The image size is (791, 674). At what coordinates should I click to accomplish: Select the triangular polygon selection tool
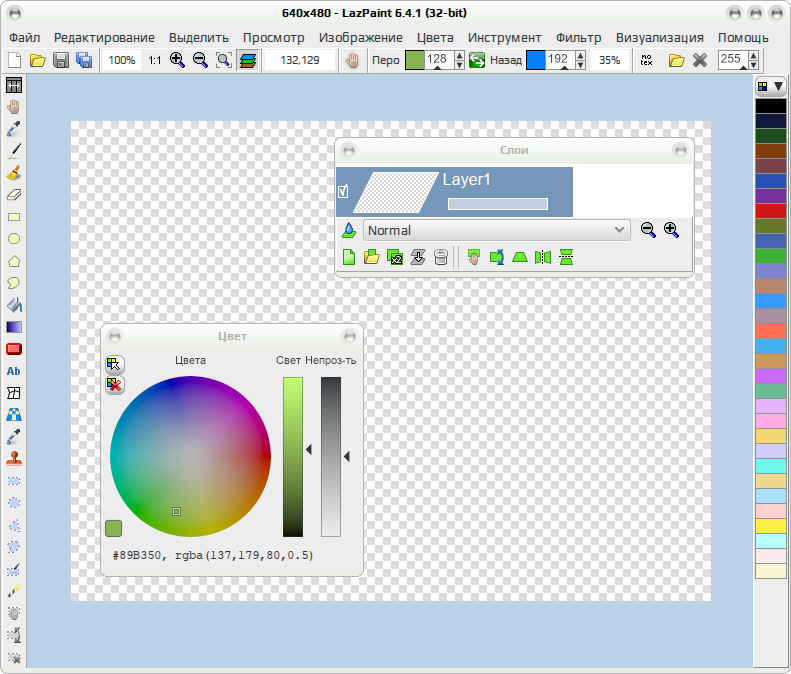click(x=14, y=525)
